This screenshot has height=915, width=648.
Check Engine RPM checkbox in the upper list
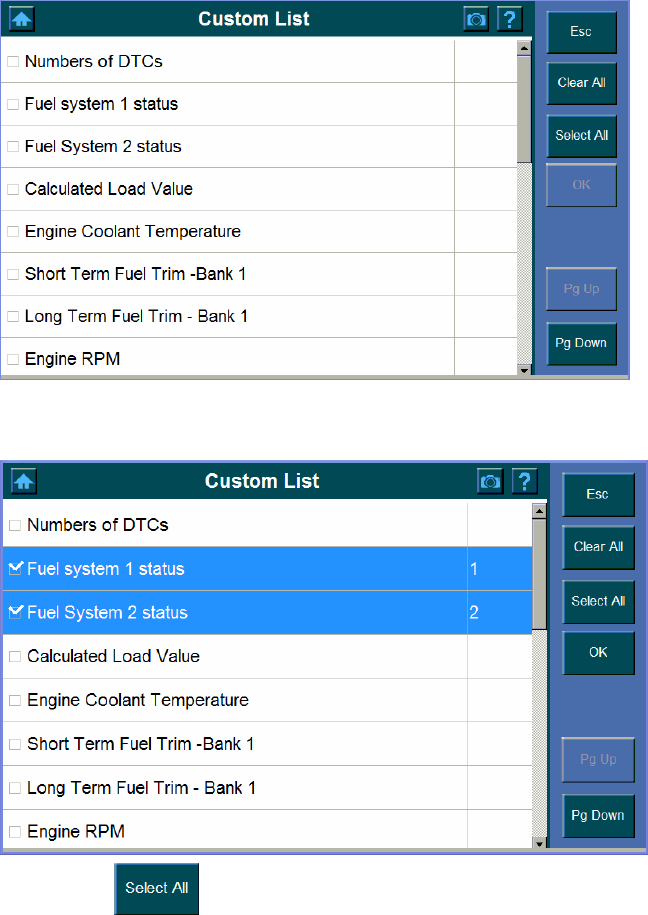[x=13, y=358]
